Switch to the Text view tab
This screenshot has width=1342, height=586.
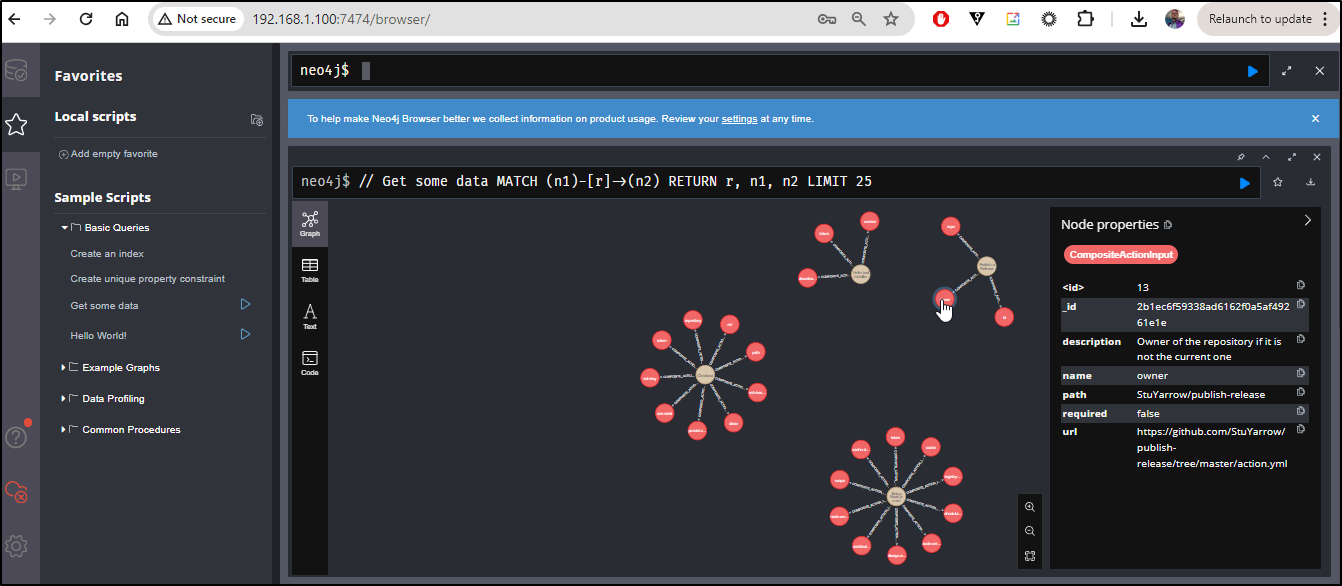[x=310, y=316]
